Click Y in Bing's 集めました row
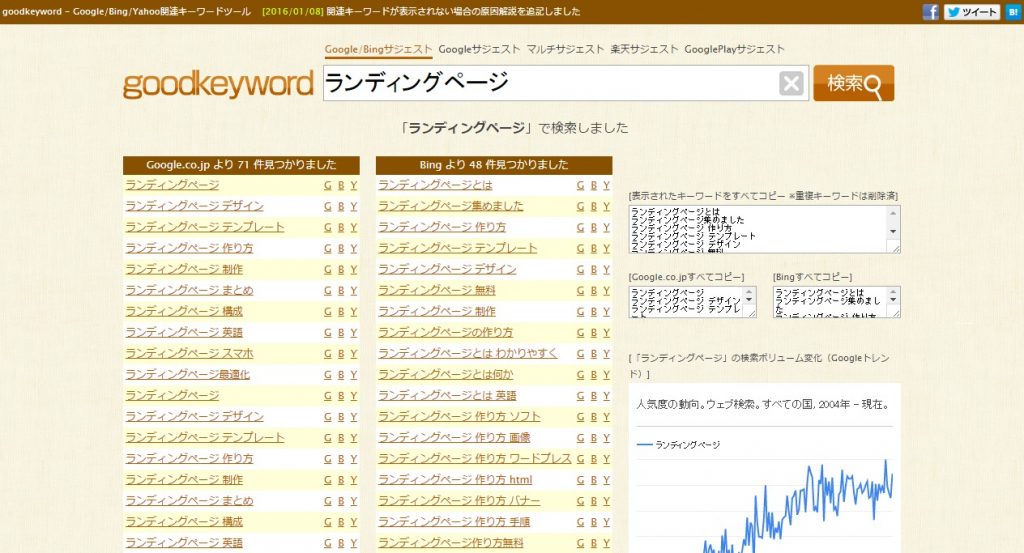1024x553 pixels. click(x=606, y=206)
